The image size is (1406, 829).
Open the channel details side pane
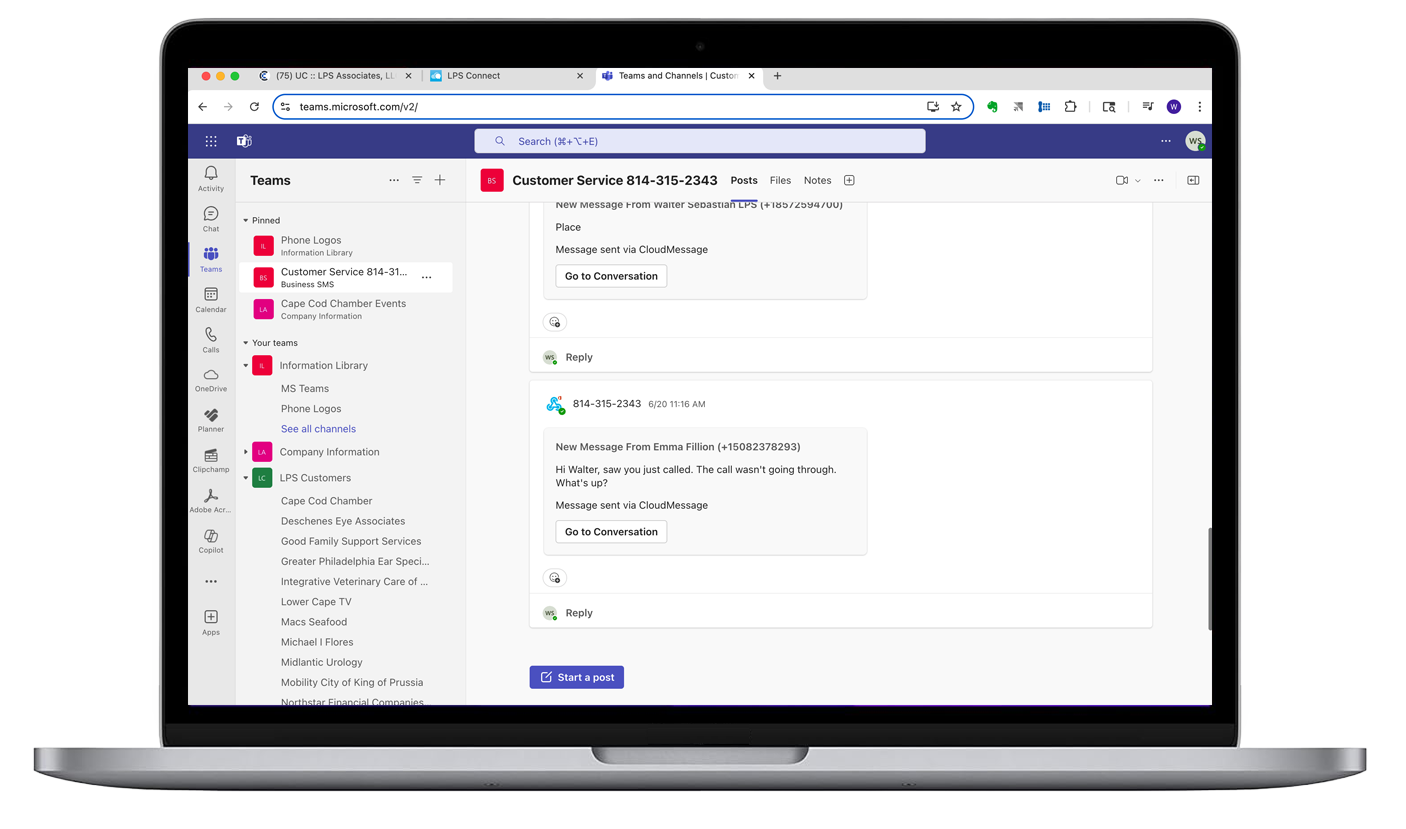(1193, 180)
